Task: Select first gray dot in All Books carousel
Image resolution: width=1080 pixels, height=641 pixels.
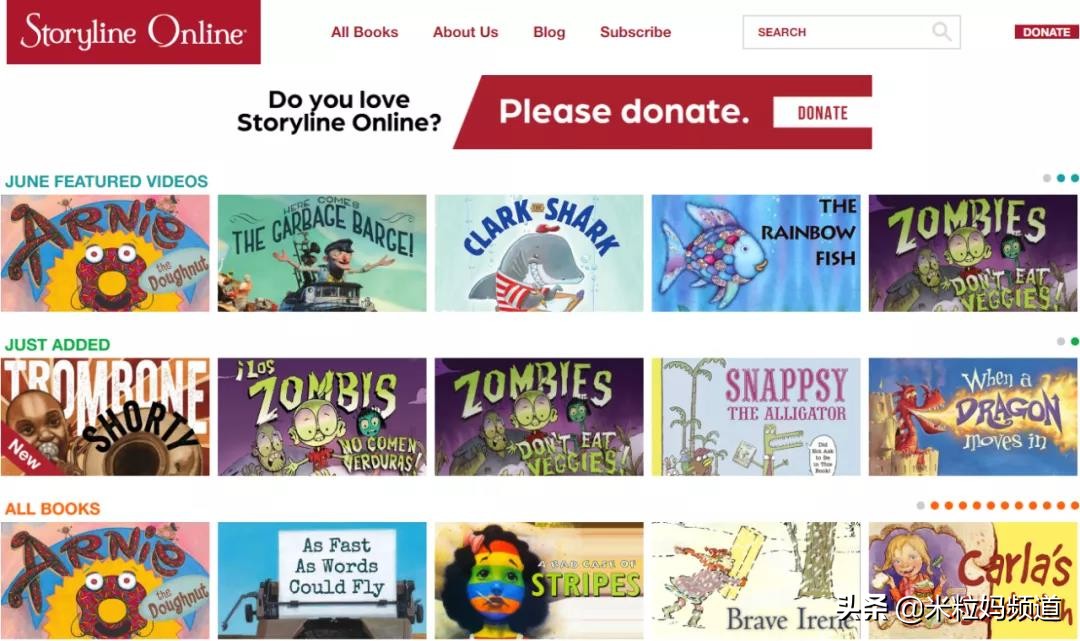Action: point(921,505)
